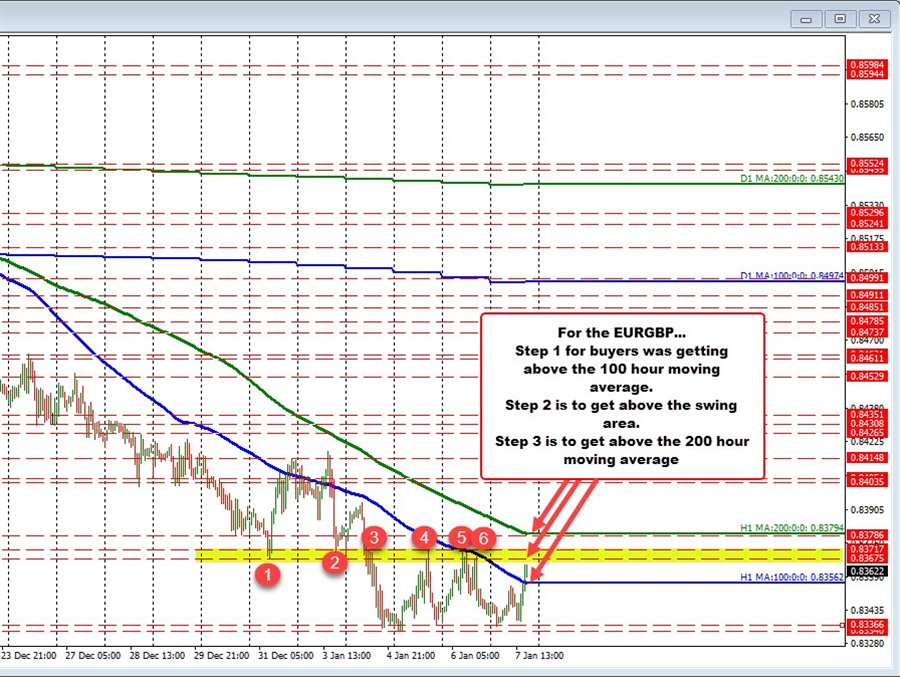This screenshot has width=900, height=677.
Task: Select red circle marker number 3
Action: point(374,538)
